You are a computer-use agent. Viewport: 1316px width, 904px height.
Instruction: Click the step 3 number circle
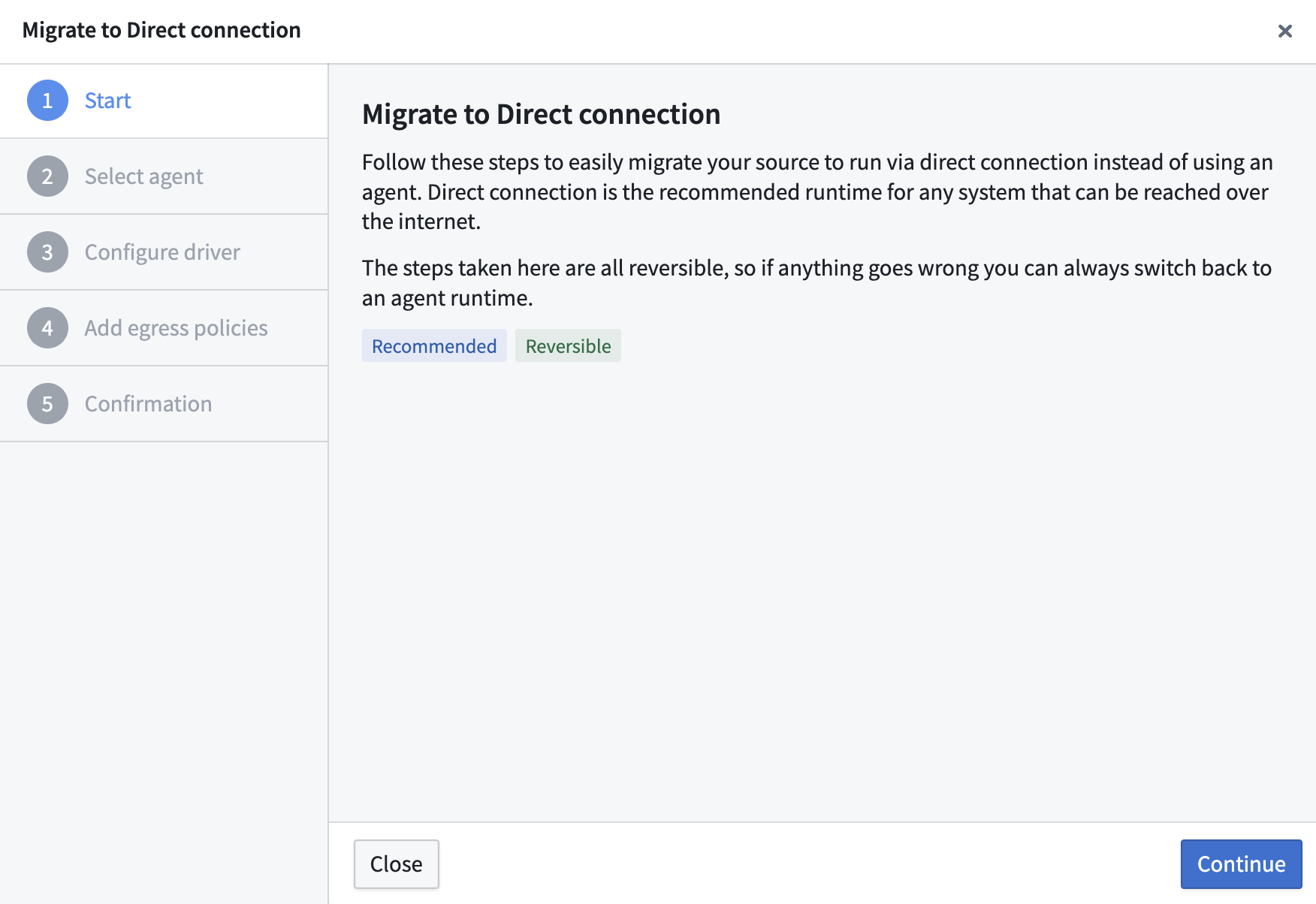(x=47, y=252)
